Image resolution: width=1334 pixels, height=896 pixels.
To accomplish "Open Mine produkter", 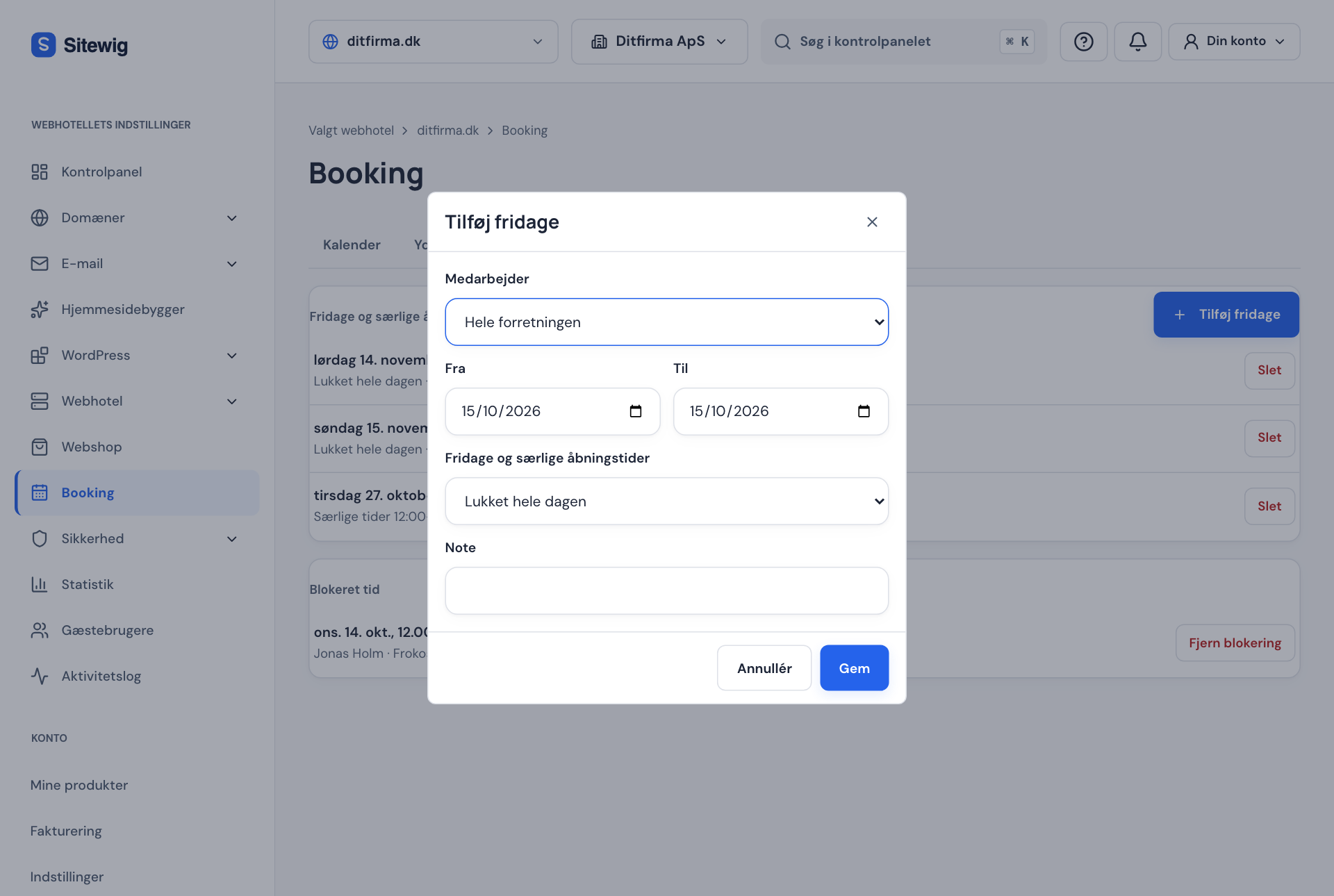I will [79, 785].
